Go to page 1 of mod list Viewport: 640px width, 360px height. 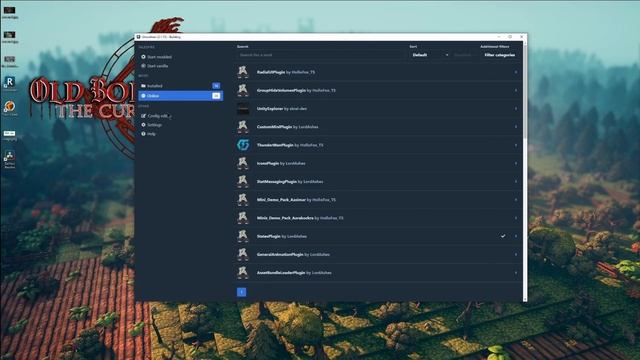click(x=241, y=292)
